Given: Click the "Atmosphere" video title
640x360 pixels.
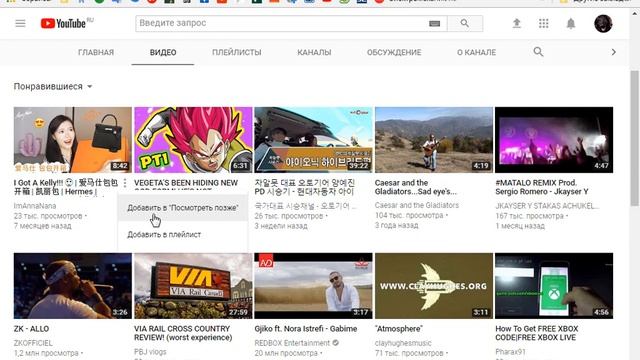Looking at the screenshot, I should pyautogui.click(x=399, y=329).
